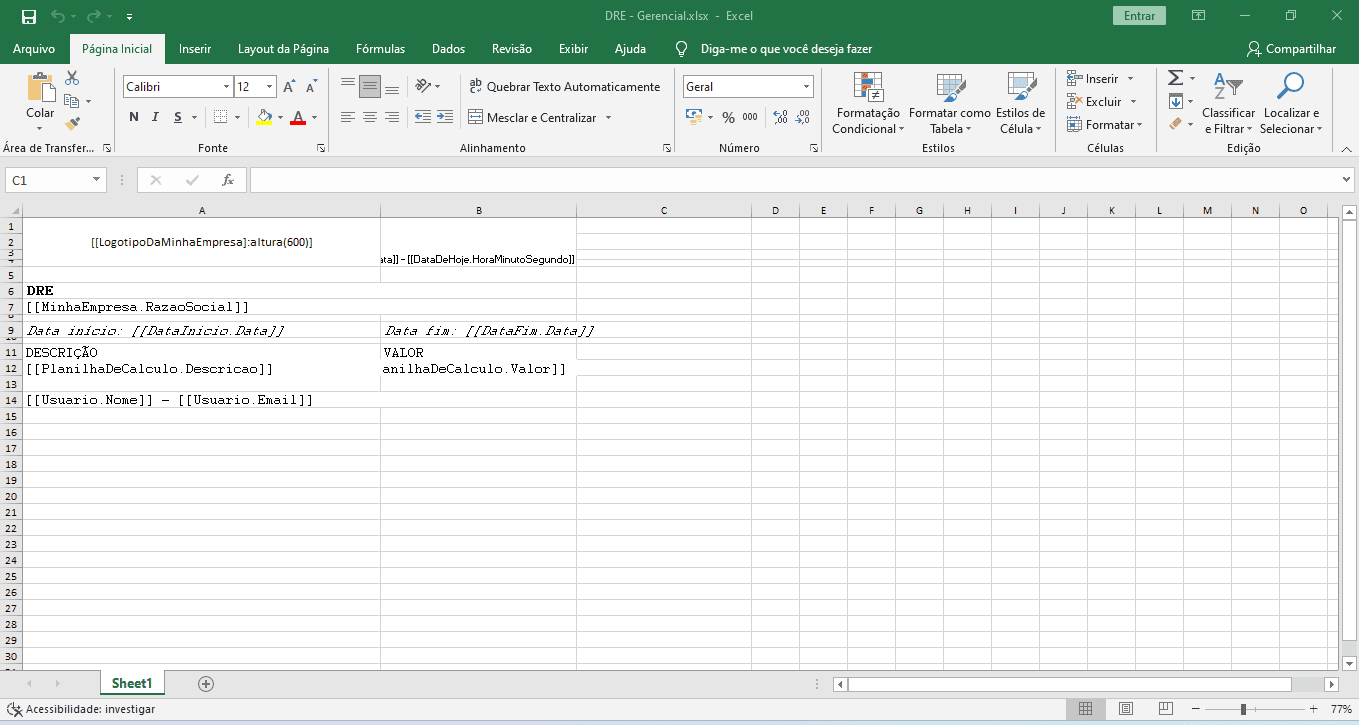Click the Increase Font Size icon
Screen dimensions: 1359x725
click(x=289, y=87)
